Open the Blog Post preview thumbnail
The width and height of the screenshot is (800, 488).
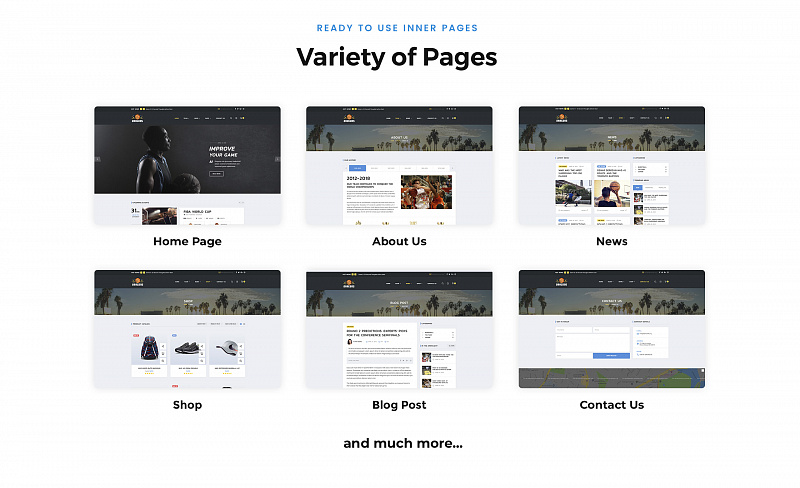click(x=399, y=329)
